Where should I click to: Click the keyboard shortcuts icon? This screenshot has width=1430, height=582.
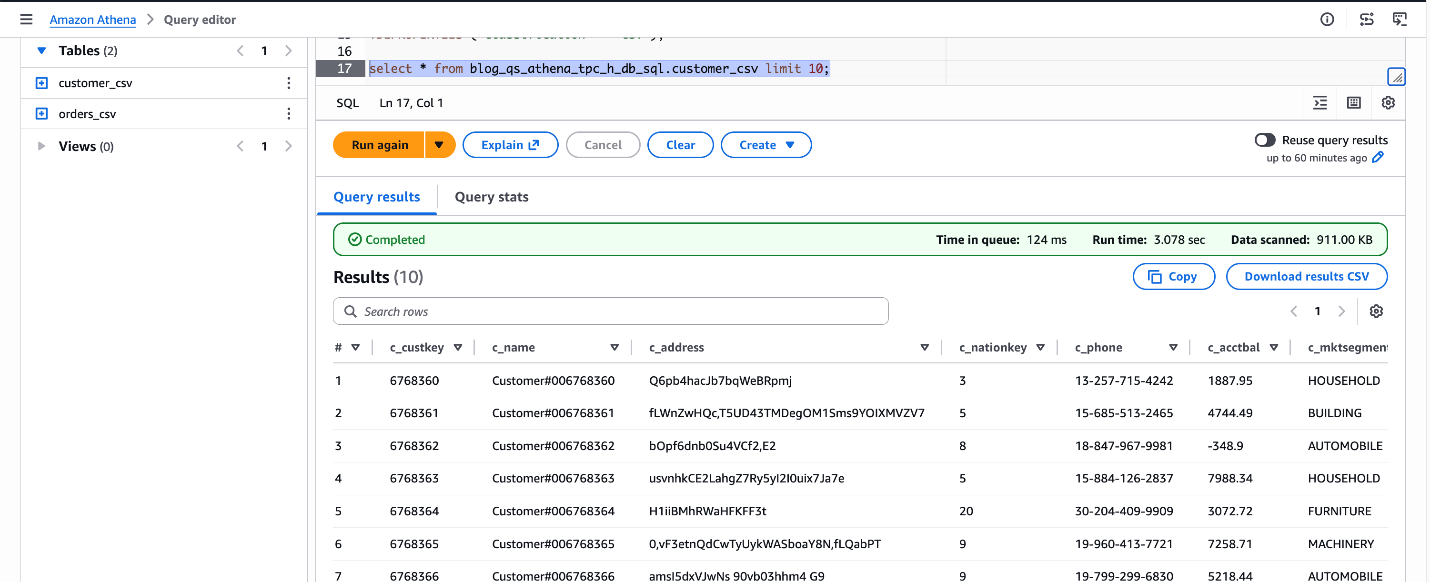1354,103
